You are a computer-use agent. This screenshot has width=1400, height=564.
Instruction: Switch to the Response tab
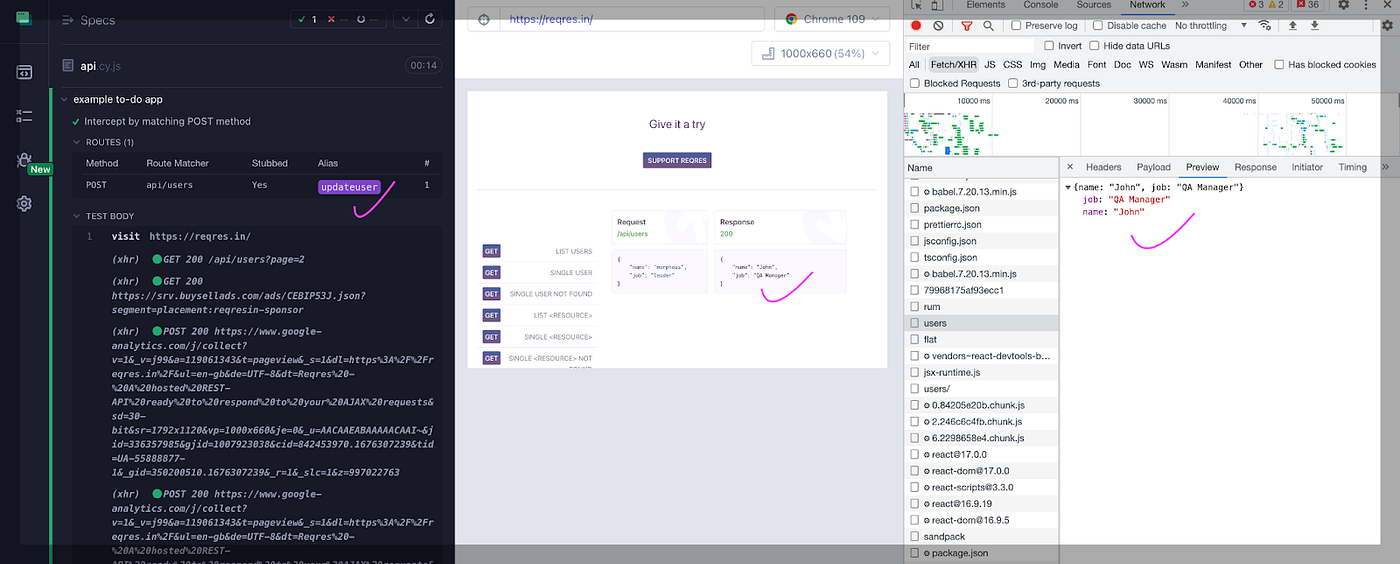[x=1255, y=167]
